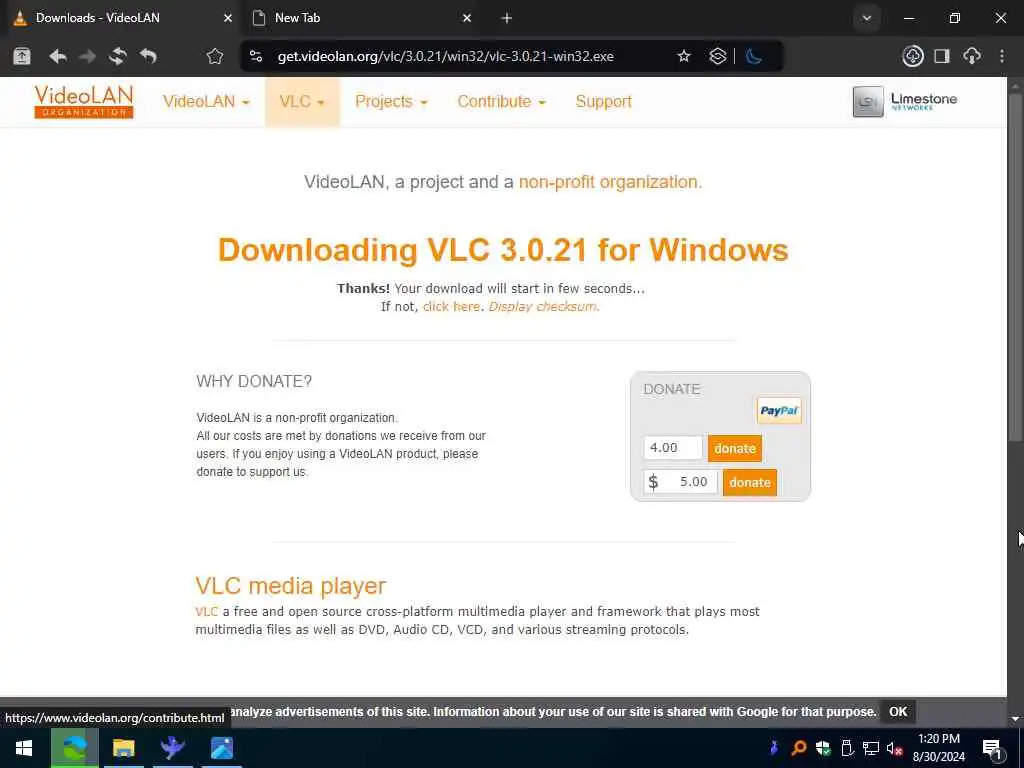Click the orange VLC link in description
Image resolution: width=1024 pixels, height=768 pixels.
pyautogui.click(x=206, y=611)
